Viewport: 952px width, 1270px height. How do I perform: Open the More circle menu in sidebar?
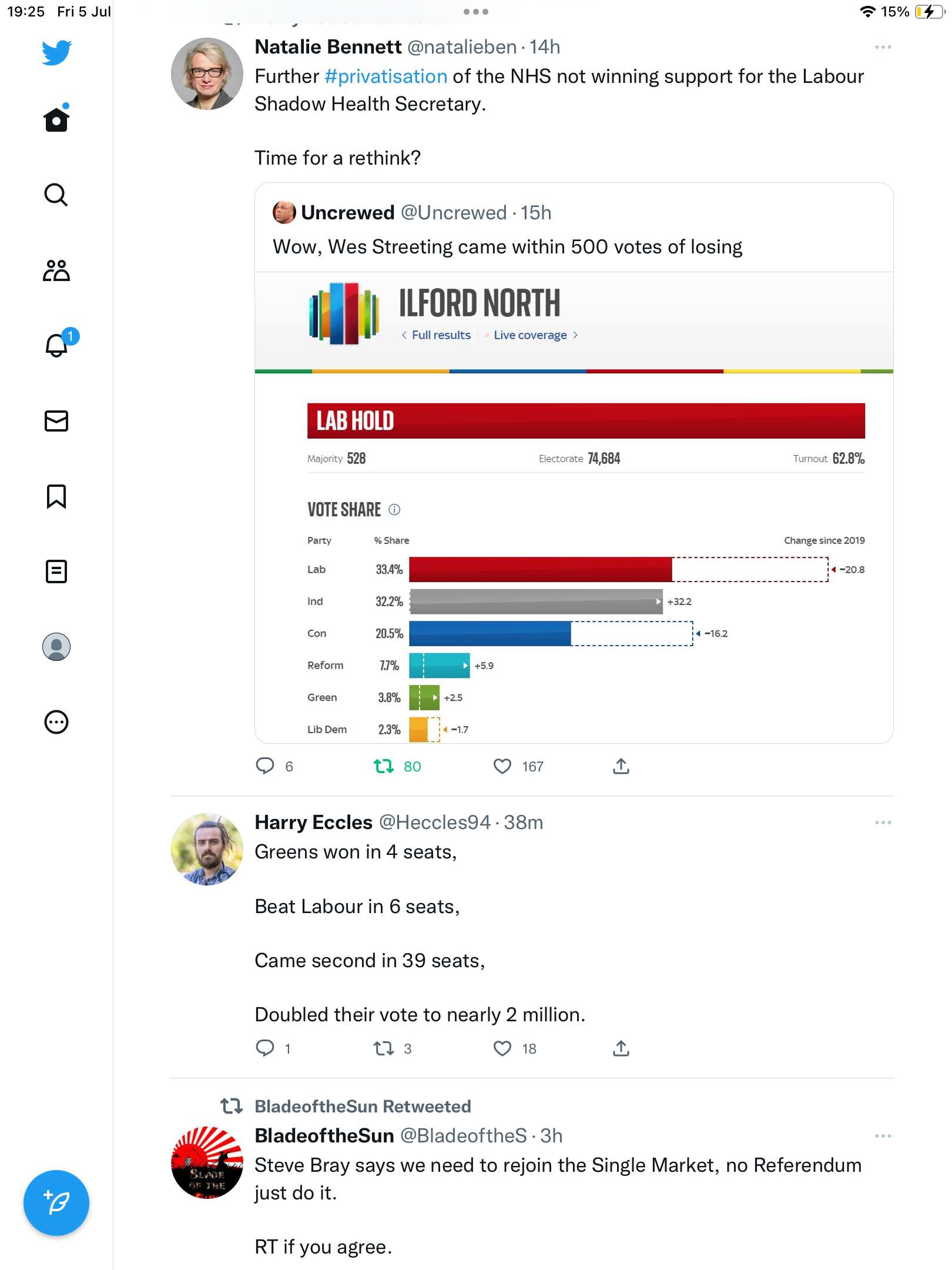pyautogui.click(x=56, y=722)
